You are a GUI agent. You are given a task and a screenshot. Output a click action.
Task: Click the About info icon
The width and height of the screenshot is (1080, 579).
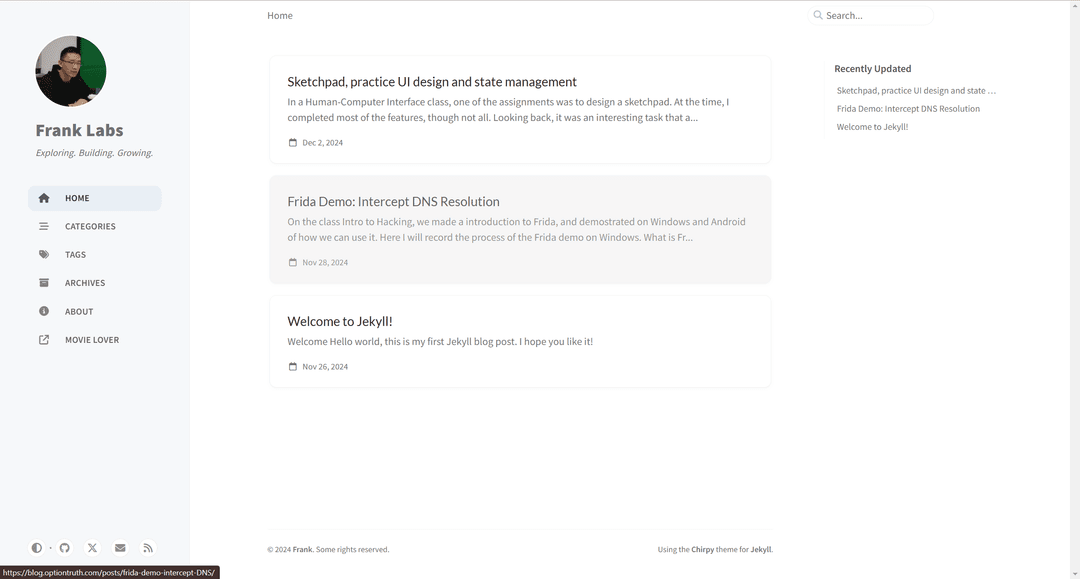tap(44, 311)
